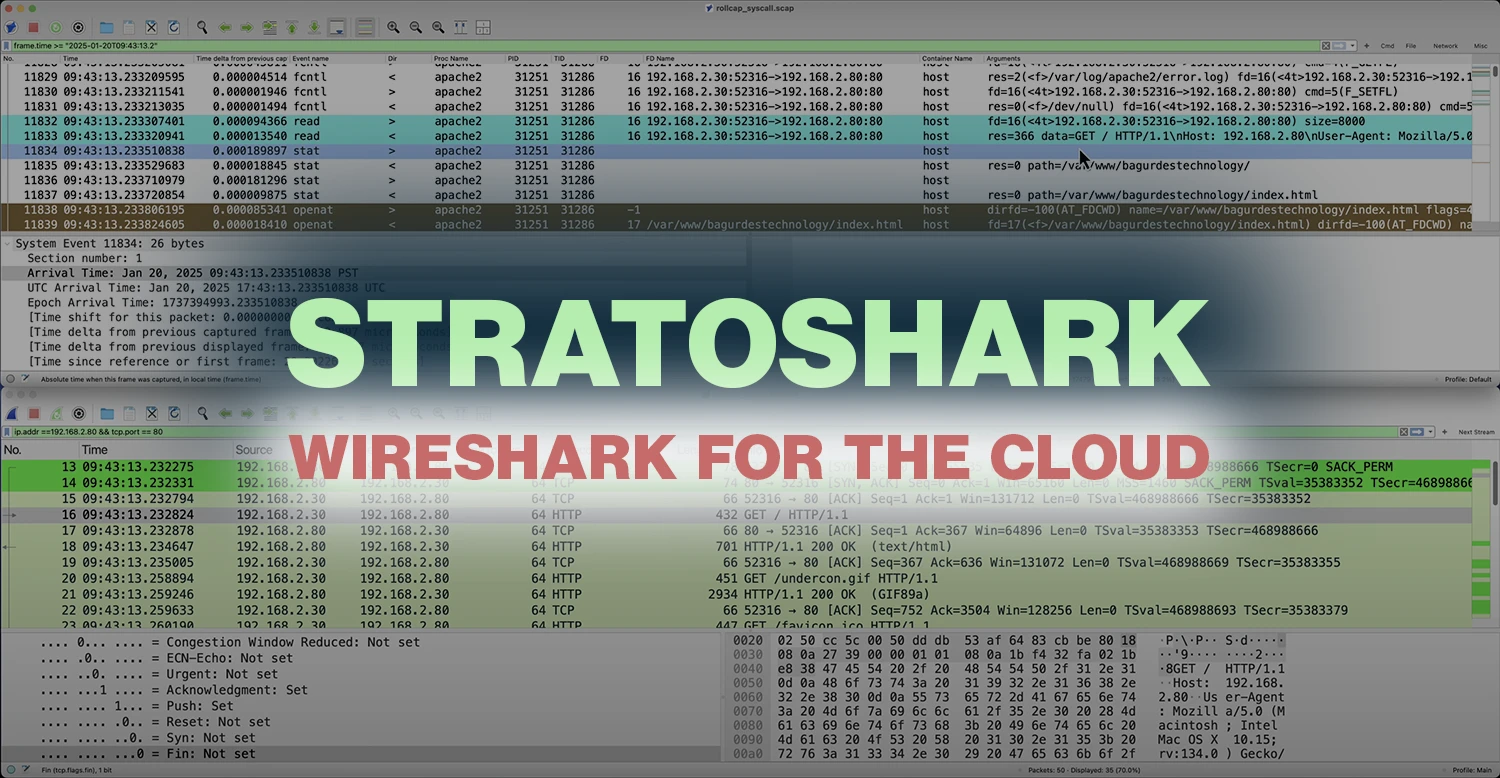This screenshot has height=778, width=1500.
Task: Clear the frame.time display filter
Action: 1326,46
